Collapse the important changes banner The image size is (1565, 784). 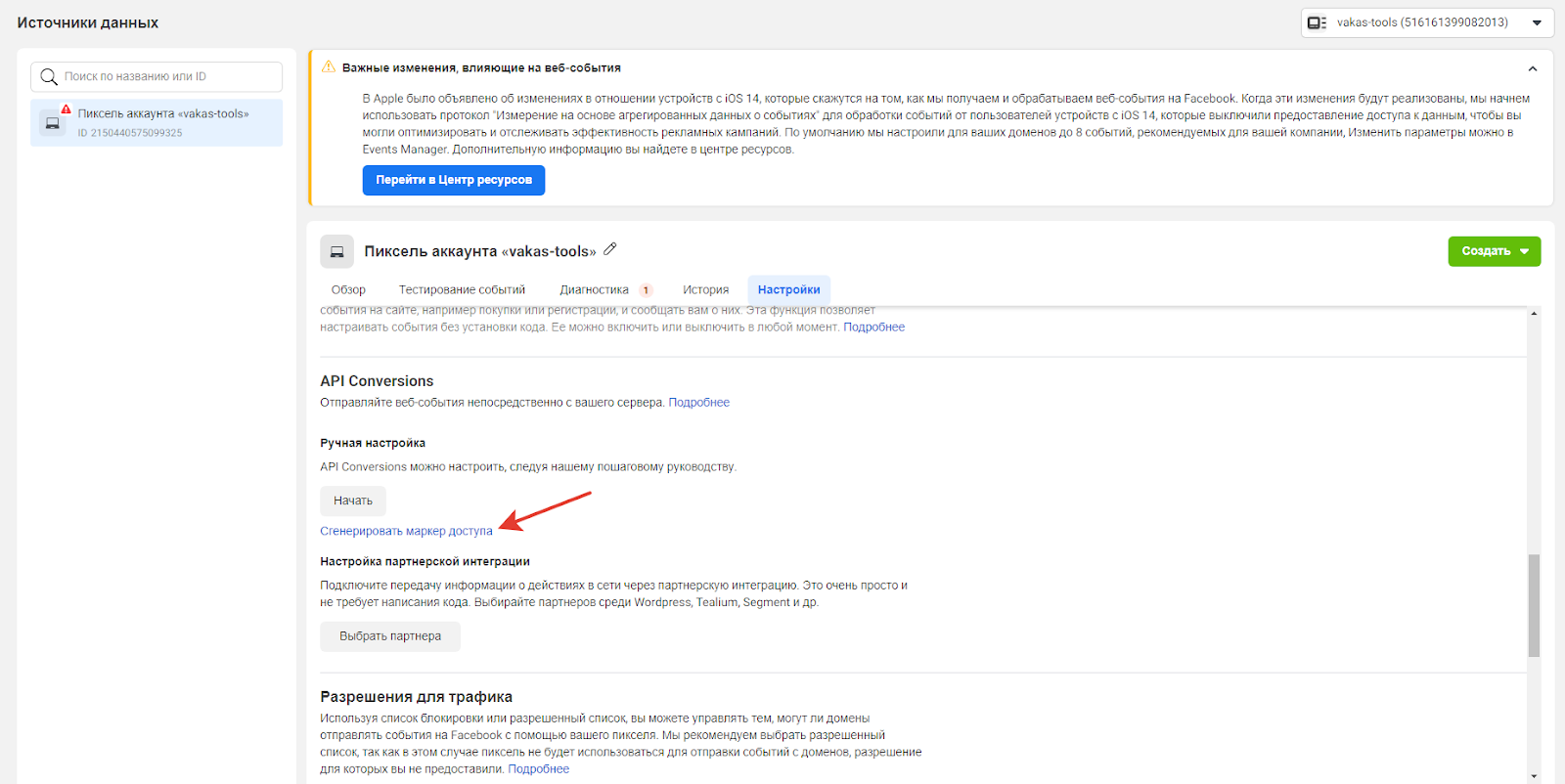pos(1533,68)
